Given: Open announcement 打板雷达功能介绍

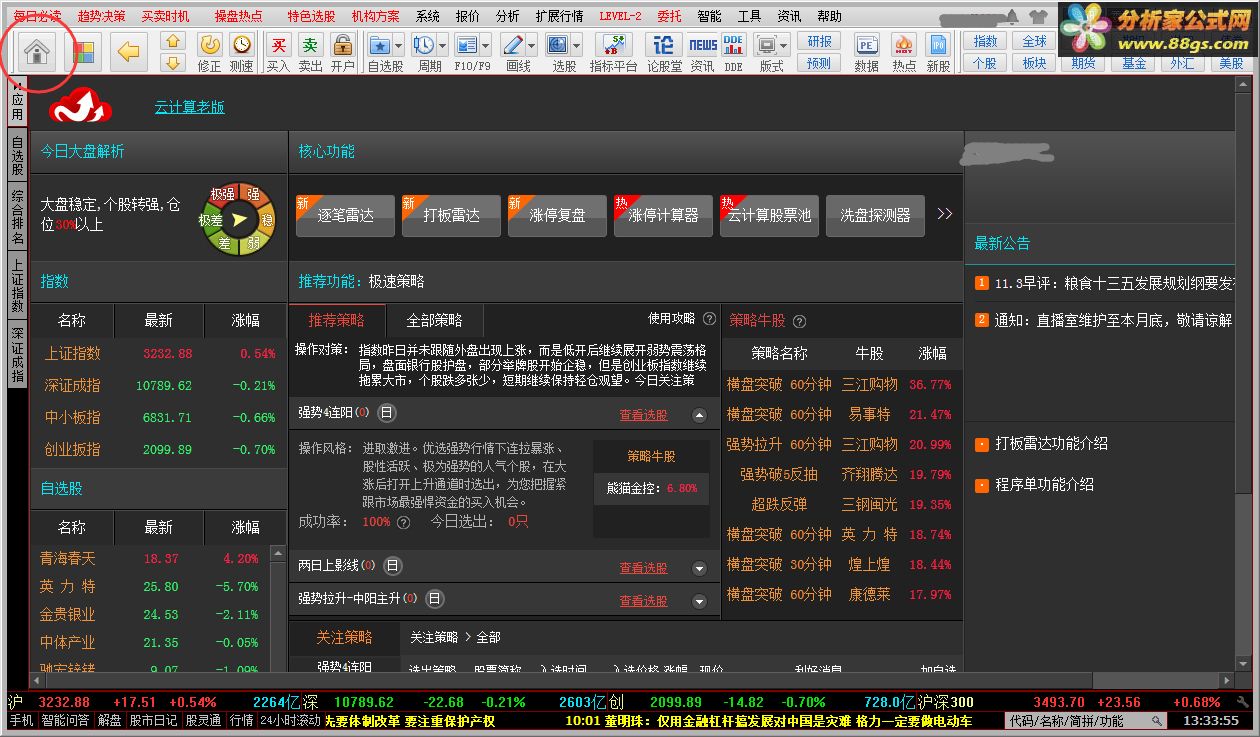Looking at the screenshot, I should (1051, 443).
